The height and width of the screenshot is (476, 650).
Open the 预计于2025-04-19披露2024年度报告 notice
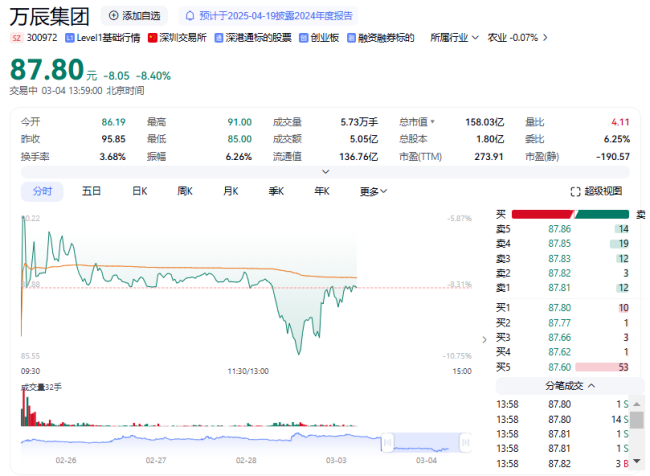click(x=269, y=16)
